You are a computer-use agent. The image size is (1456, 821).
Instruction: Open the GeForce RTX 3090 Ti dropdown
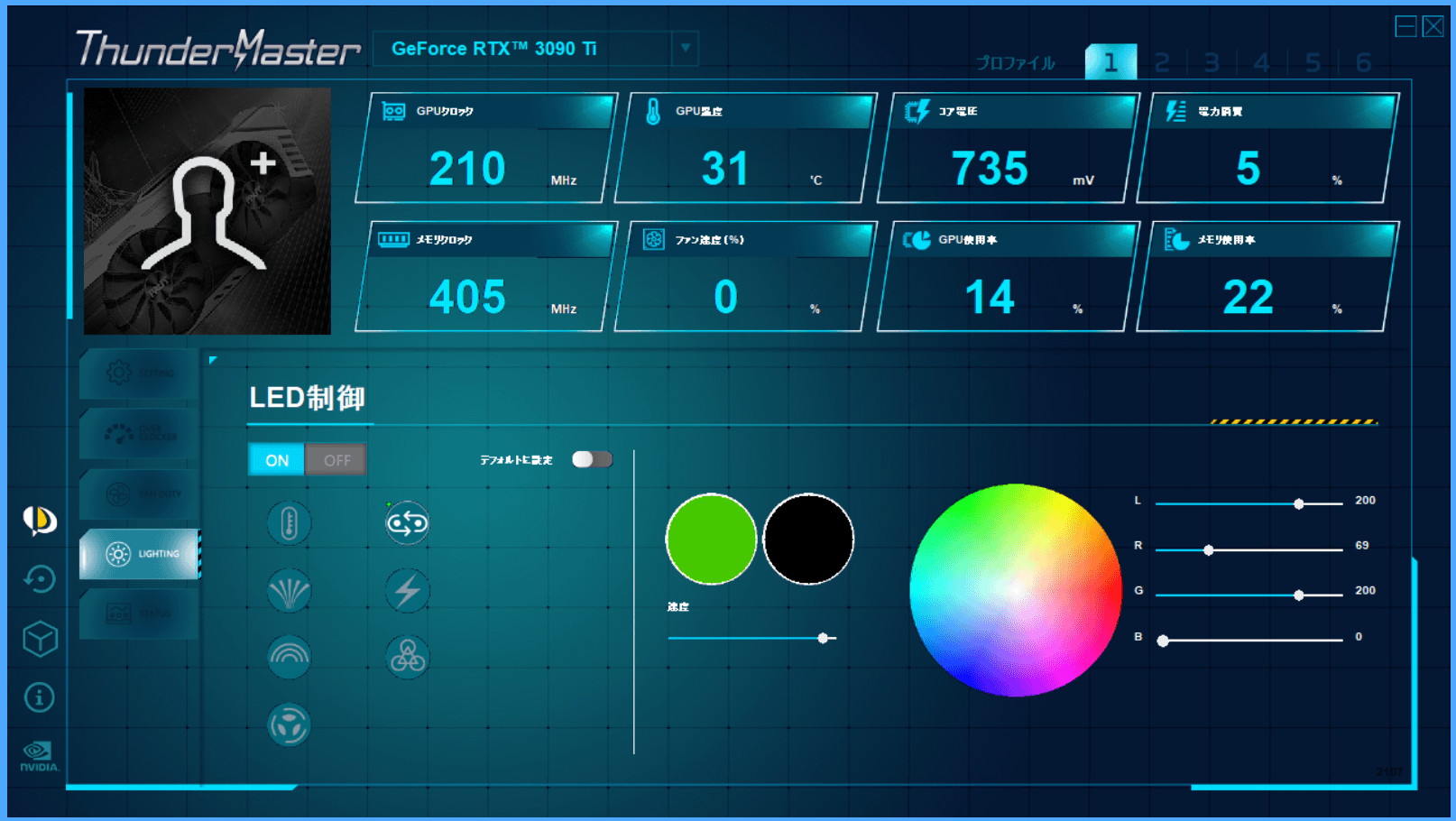pyautogui.click(x=685, y=48)
